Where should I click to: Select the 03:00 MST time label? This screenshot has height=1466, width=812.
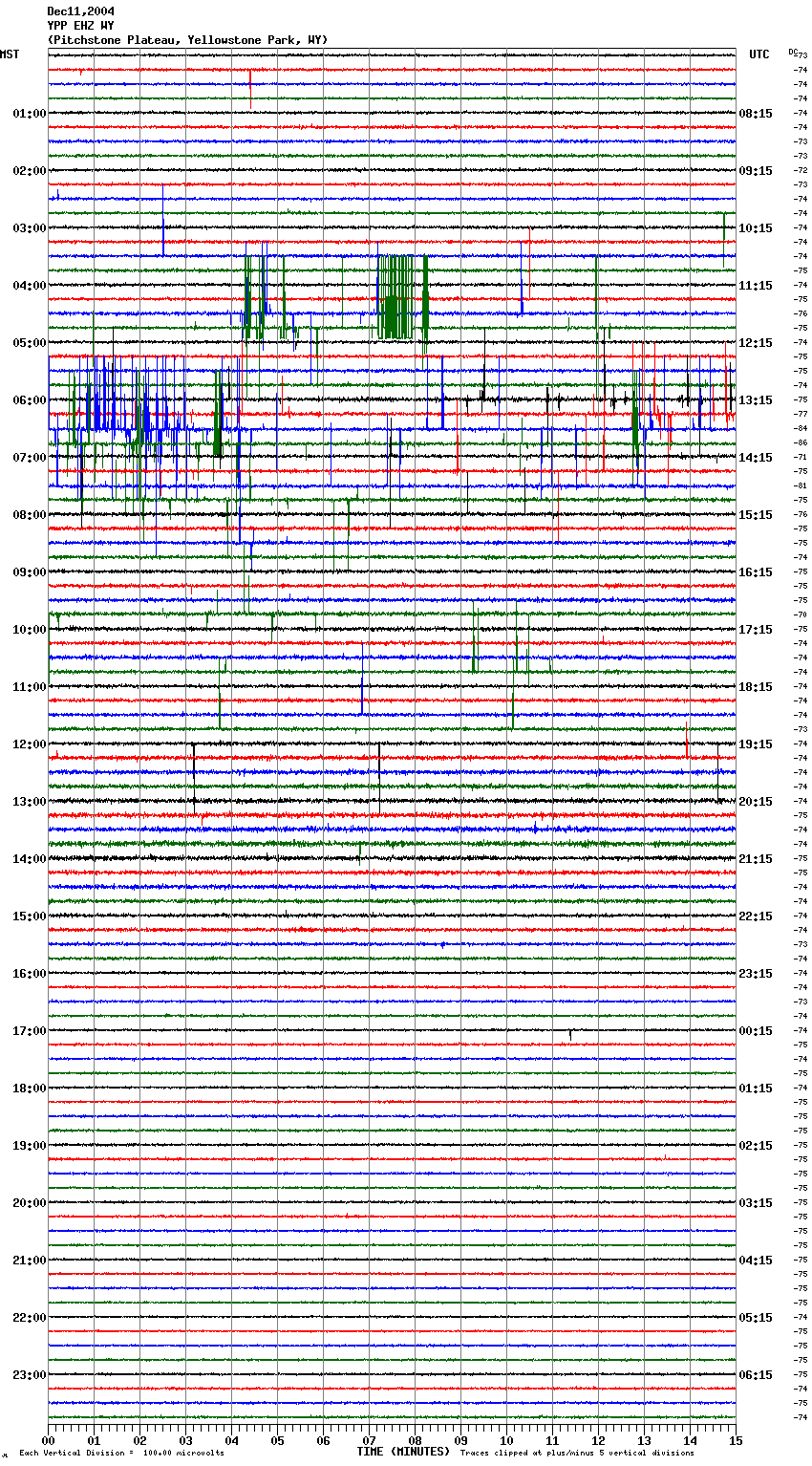30,228
